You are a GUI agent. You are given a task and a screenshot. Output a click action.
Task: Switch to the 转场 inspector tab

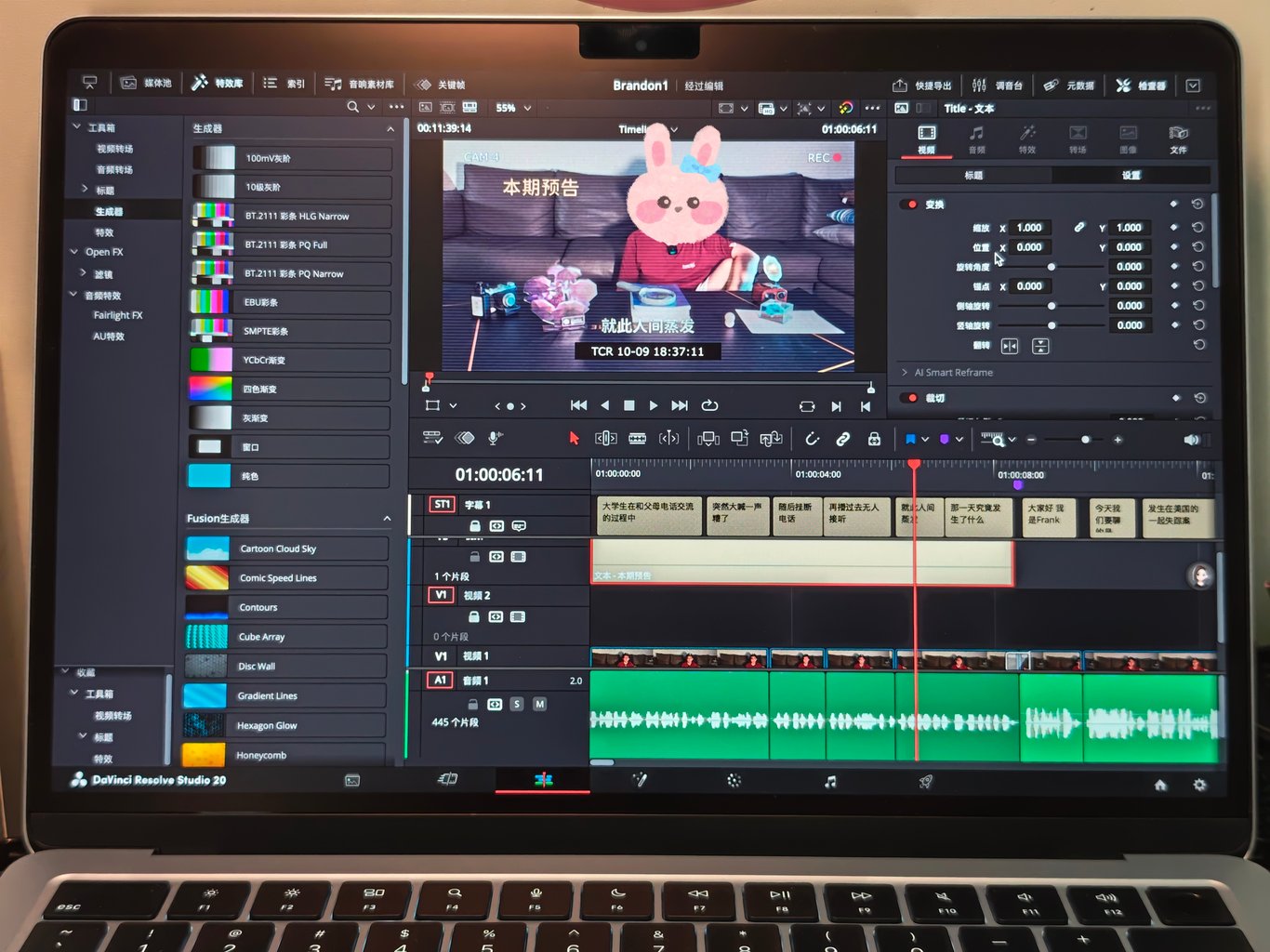click(1078, 139)
